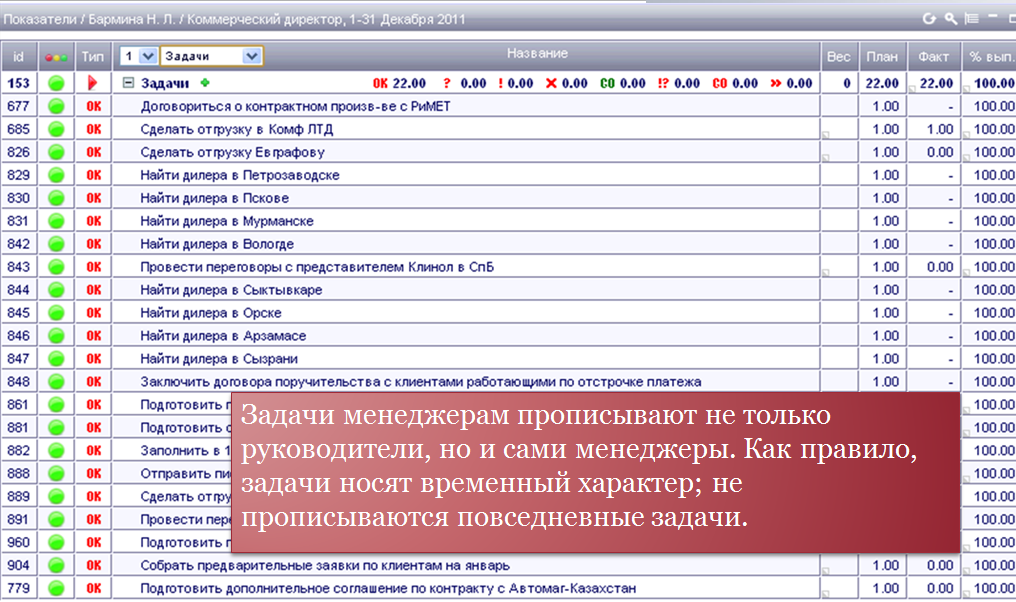Click the red question mark icon in summary row
Screen dimensions: 1016x602
(x=447, y=83)
